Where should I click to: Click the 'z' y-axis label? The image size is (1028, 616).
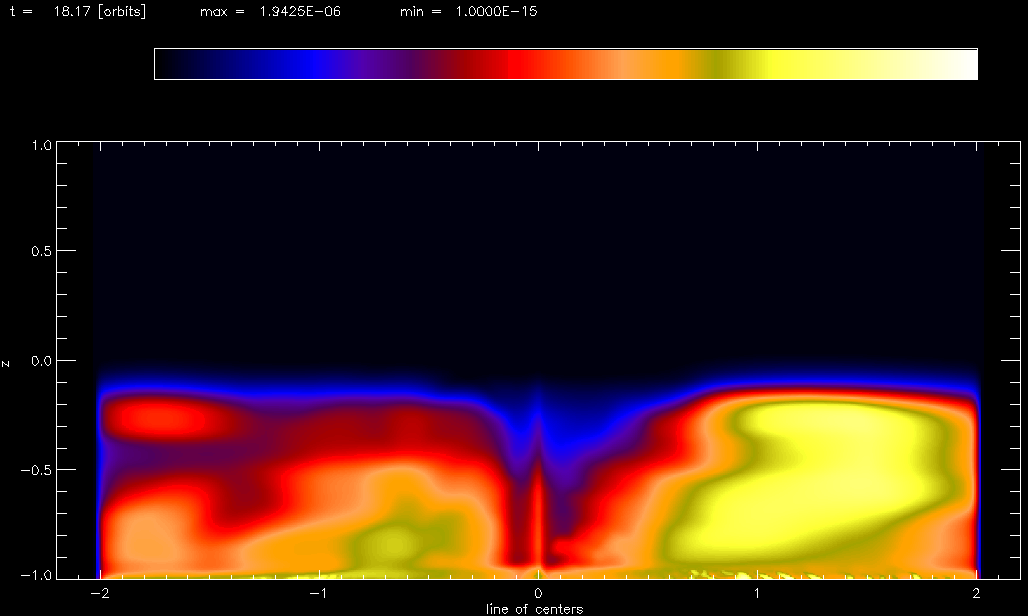coord(8,362)
